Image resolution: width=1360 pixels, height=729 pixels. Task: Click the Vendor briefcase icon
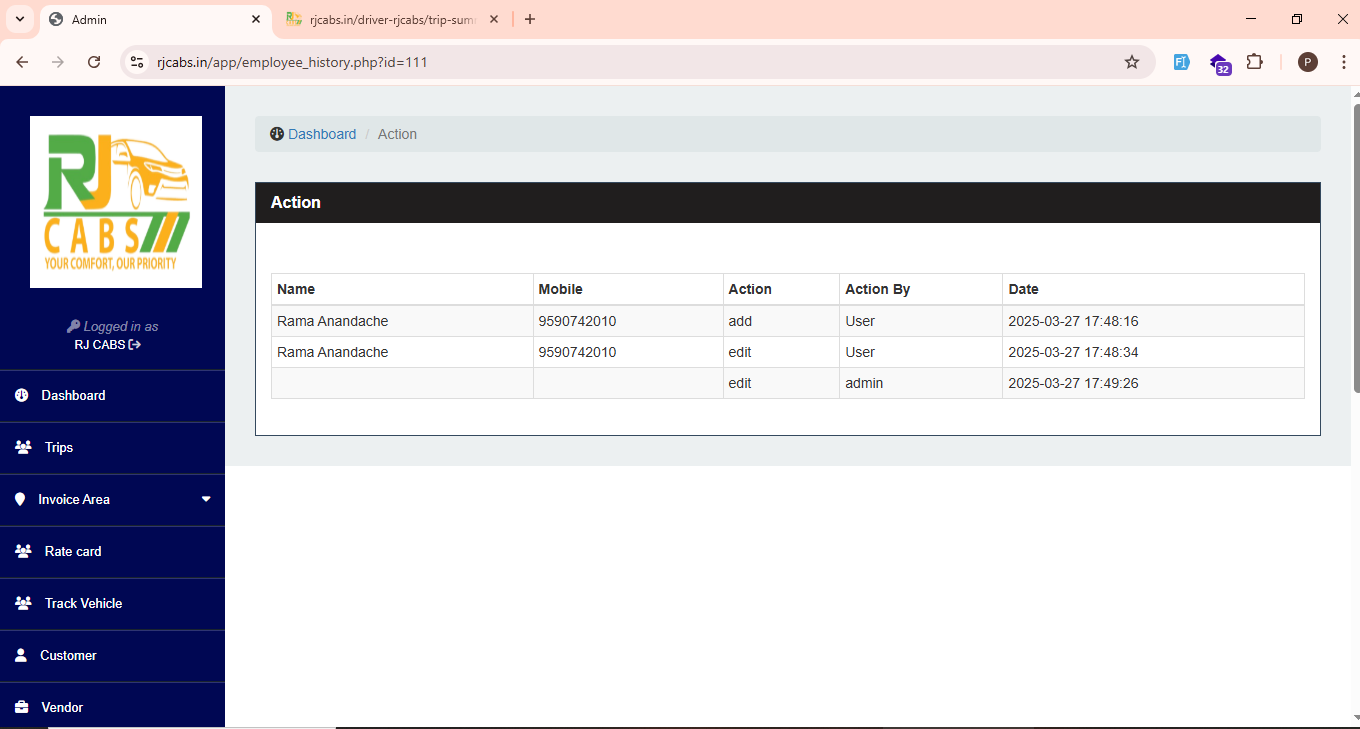coord(21,707)
